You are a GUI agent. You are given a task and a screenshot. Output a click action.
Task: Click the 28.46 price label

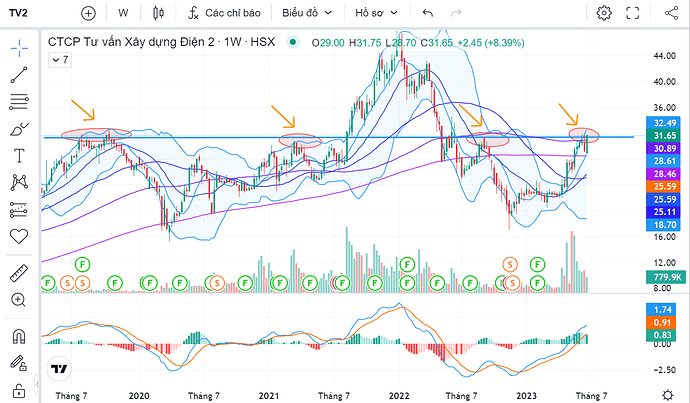tap(665, 174)
